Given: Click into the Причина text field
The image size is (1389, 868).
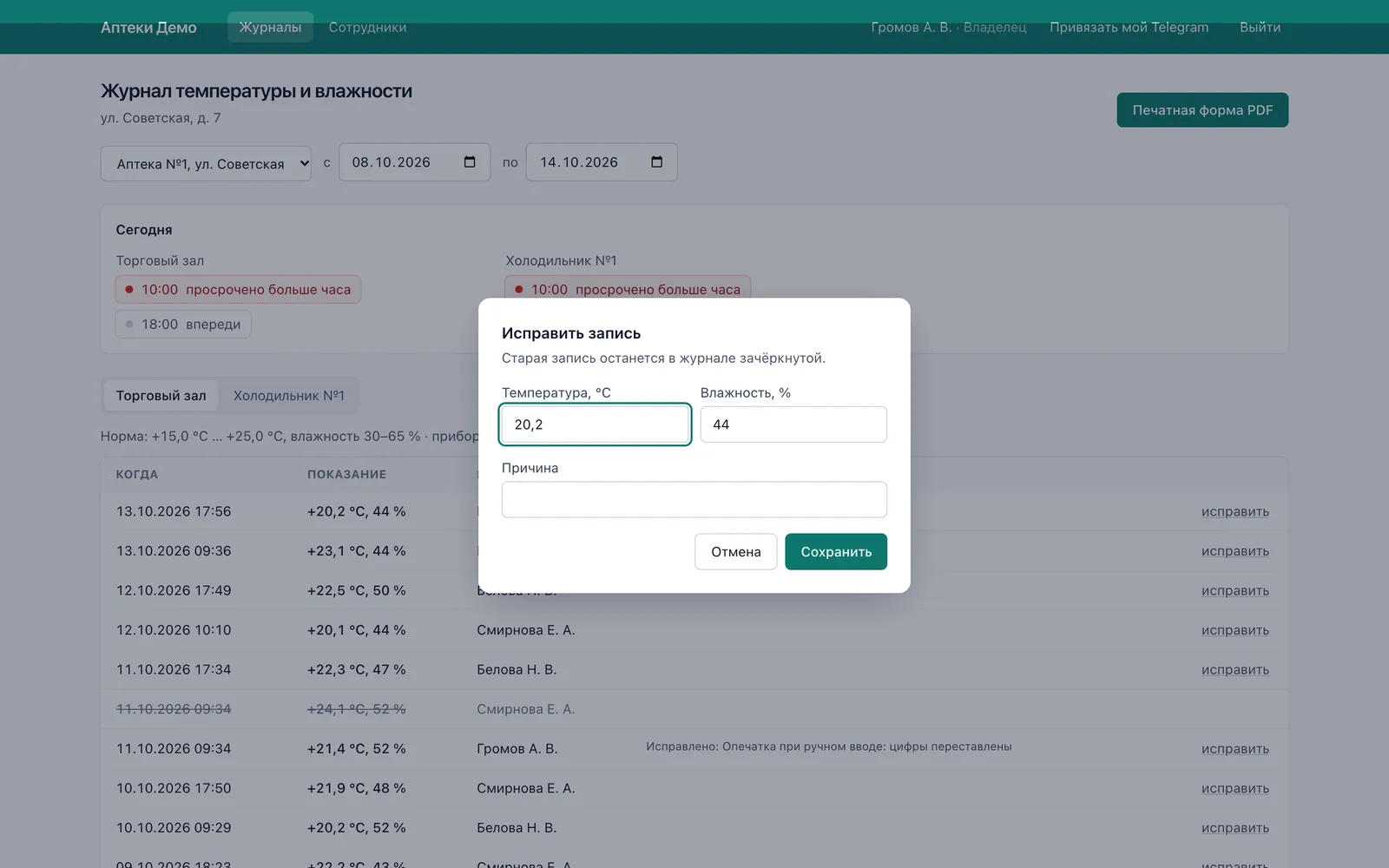Looking at the screenshot, I should click(694, 500).
